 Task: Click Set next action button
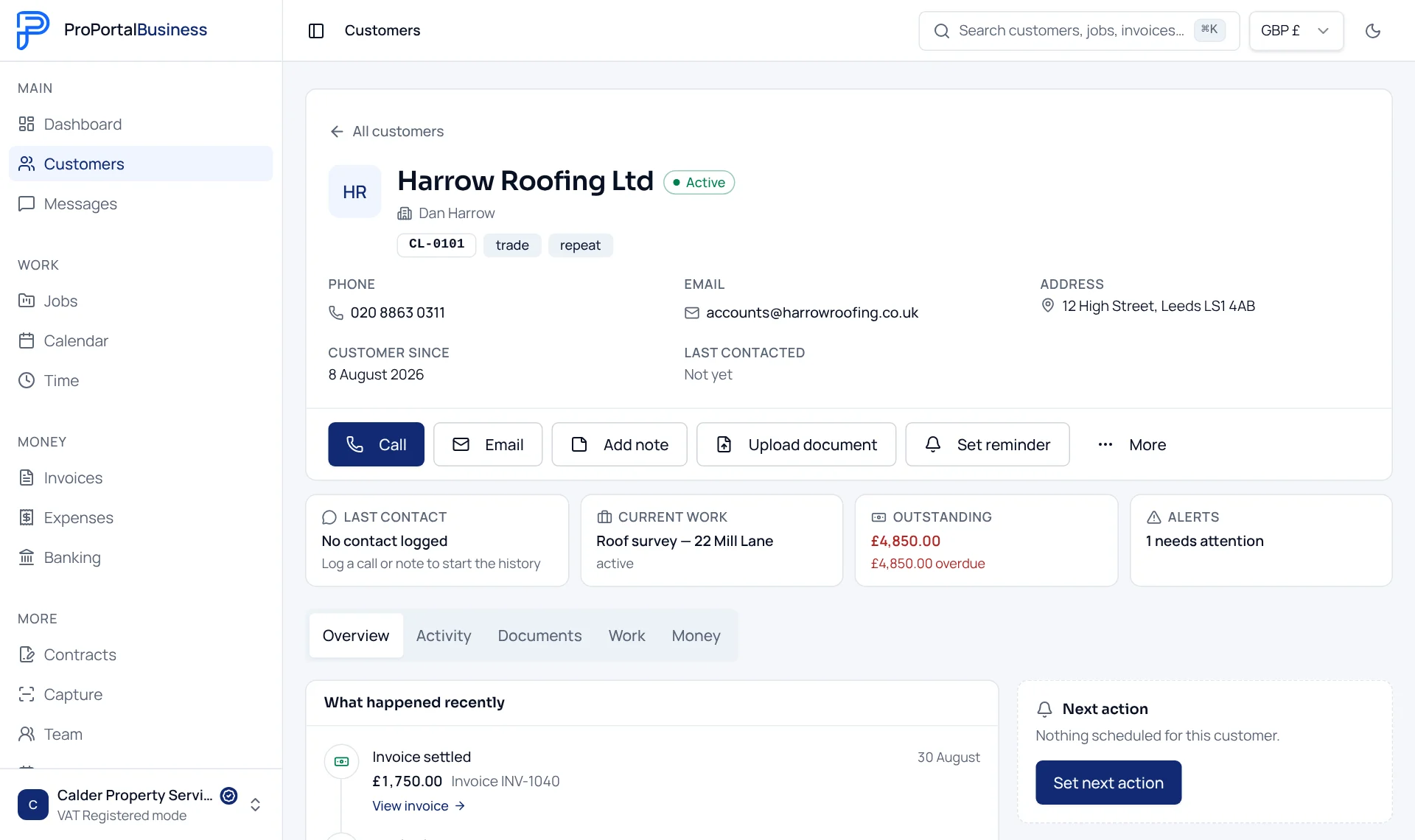1108,783
